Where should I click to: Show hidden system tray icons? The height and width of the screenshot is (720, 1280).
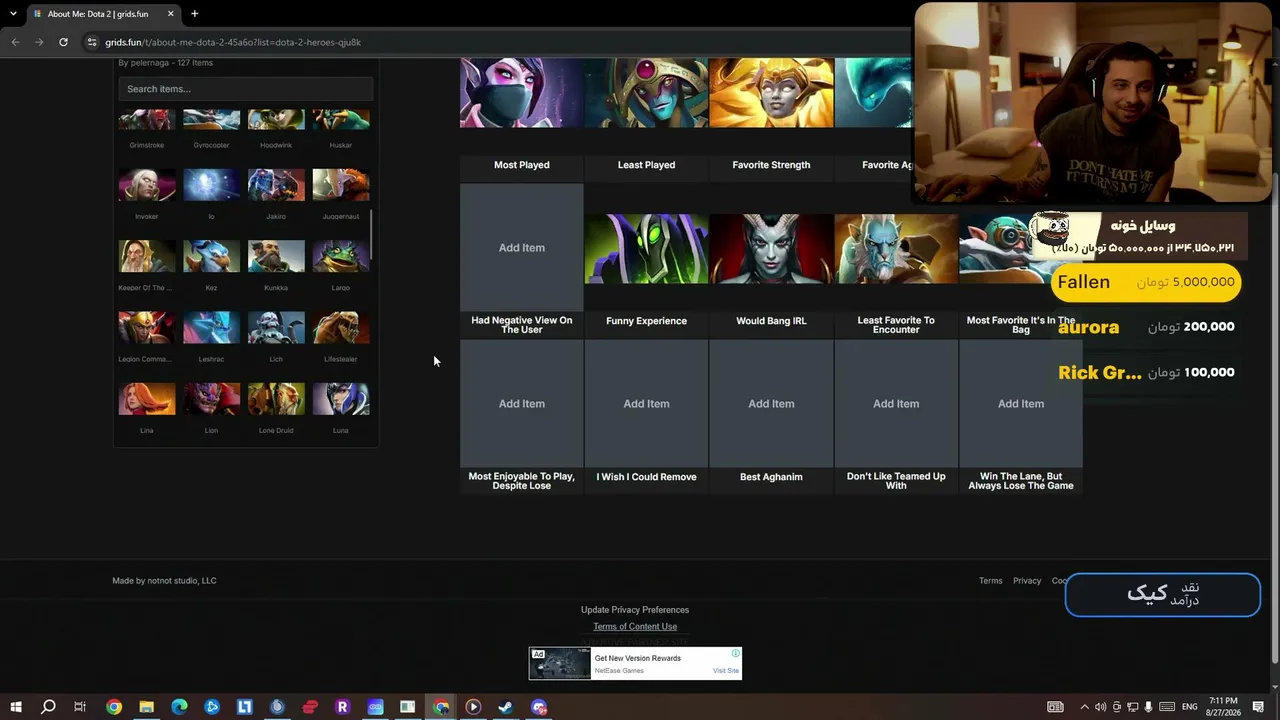coord(1084,707)
